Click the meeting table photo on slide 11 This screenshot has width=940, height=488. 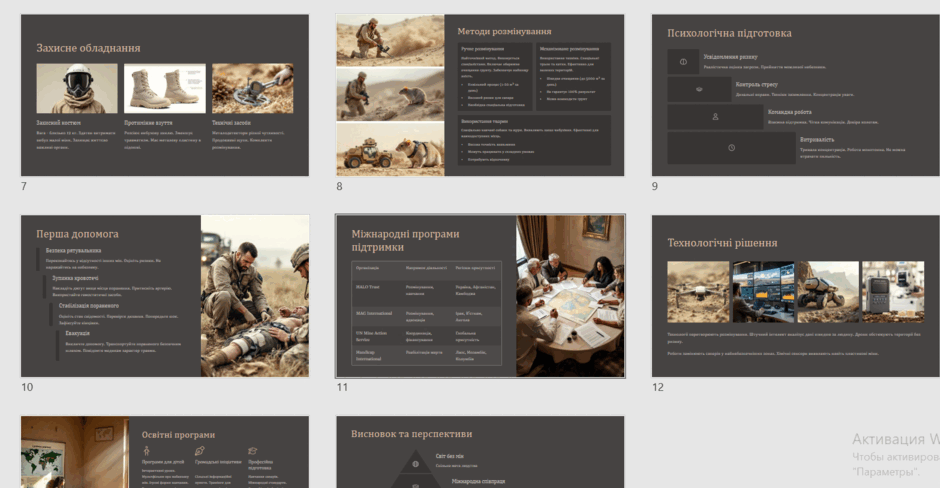[x=570, y=296]
